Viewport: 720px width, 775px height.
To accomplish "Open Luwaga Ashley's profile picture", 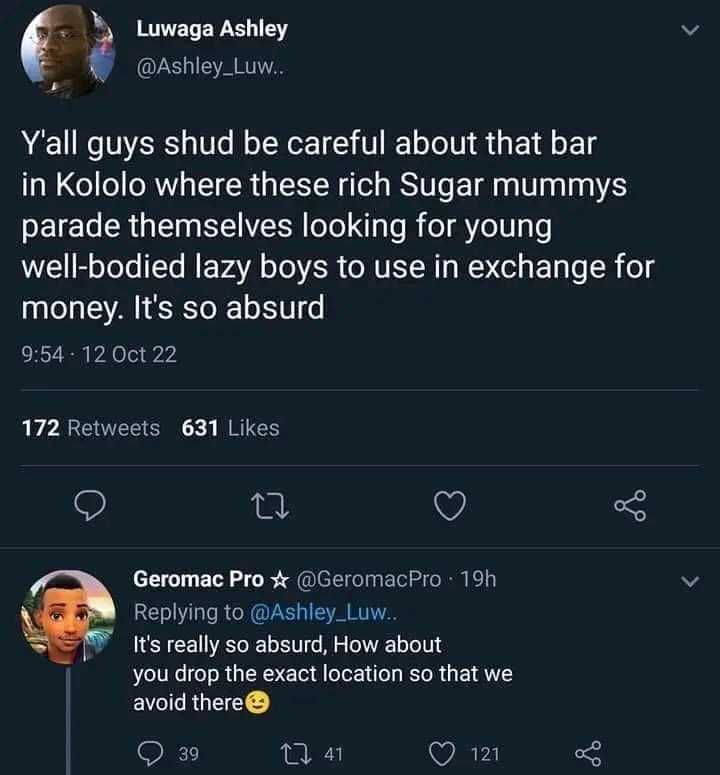I will (x=69, y=50).
